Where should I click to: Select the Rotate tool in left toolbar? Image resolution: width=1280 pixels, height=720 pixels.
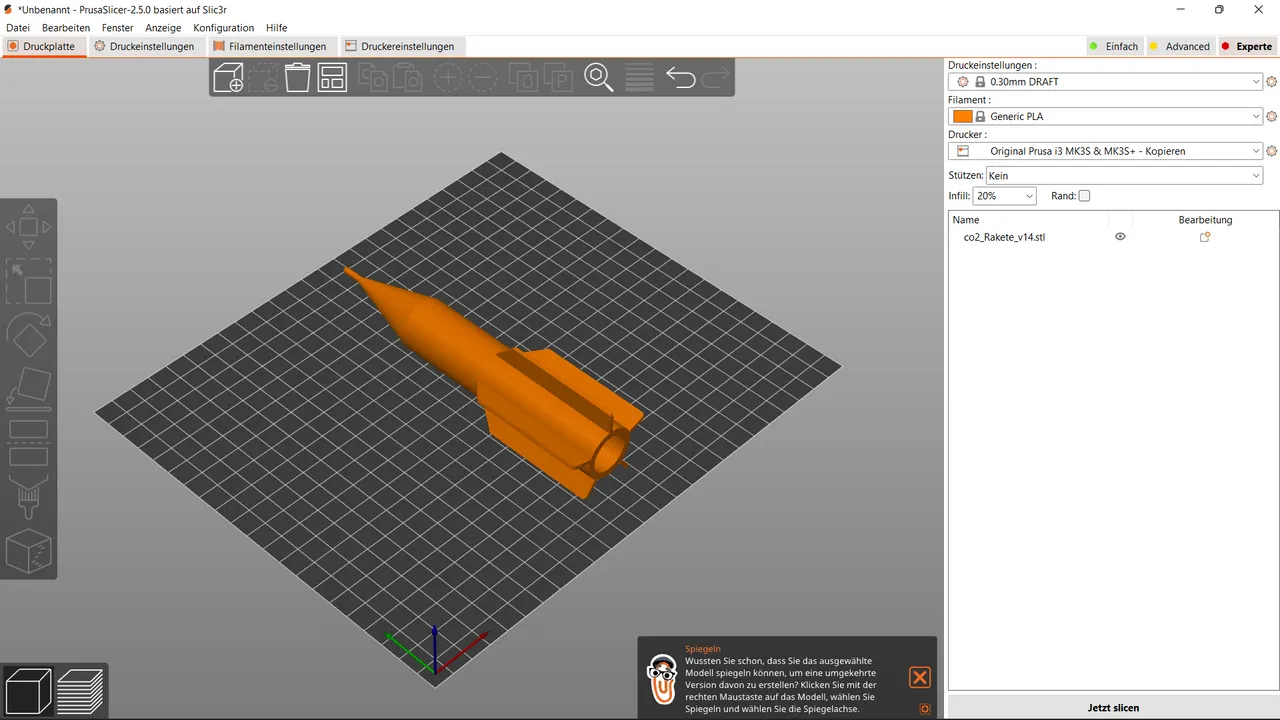28,335
